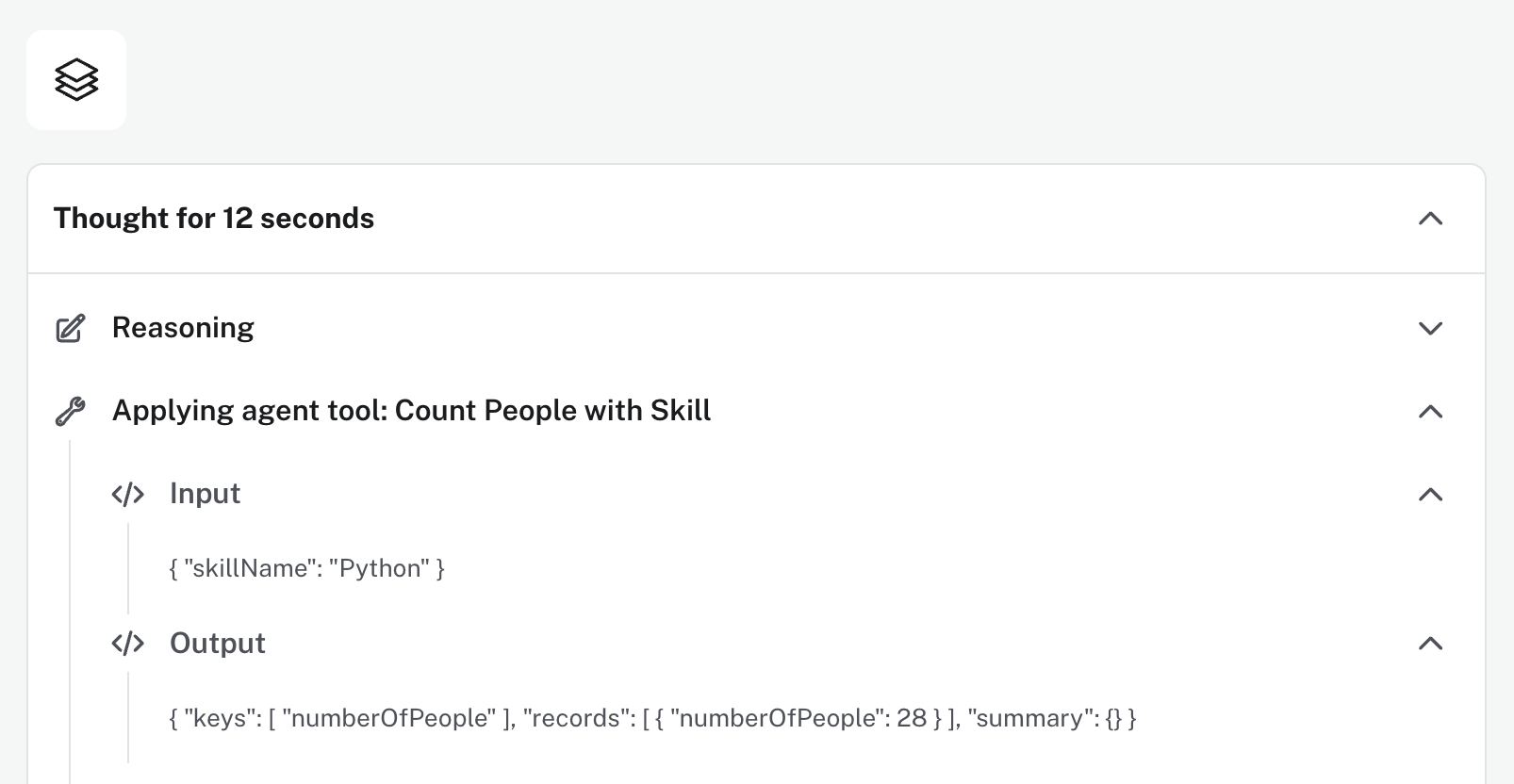Click the code icon beside Output
Image resolution: width=1514 pixels, height=784 pixels.
(x=128, y=644)
